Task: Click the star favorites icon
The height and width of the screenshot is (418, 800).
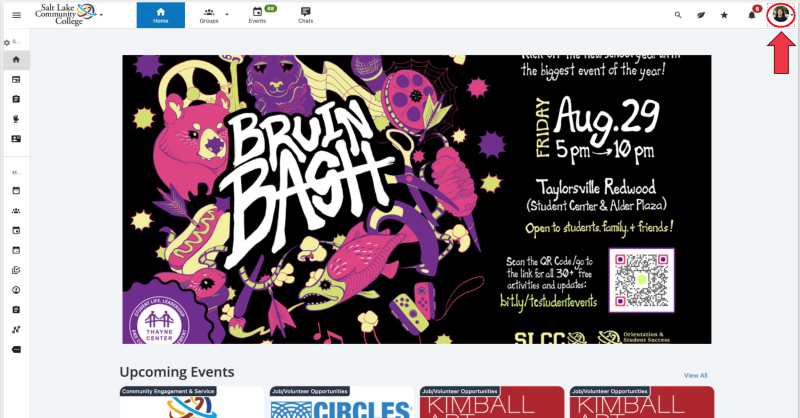Action: tap(724, 15)
